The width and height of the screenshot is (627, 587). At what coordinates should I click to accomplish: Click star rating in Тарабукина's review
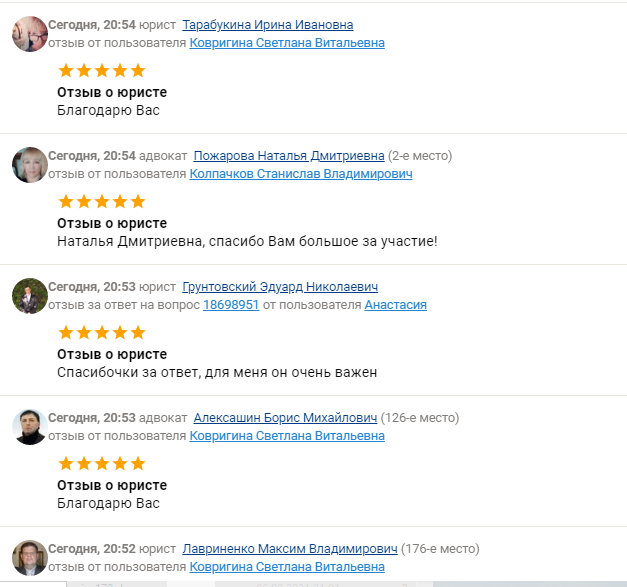point(101,71)
